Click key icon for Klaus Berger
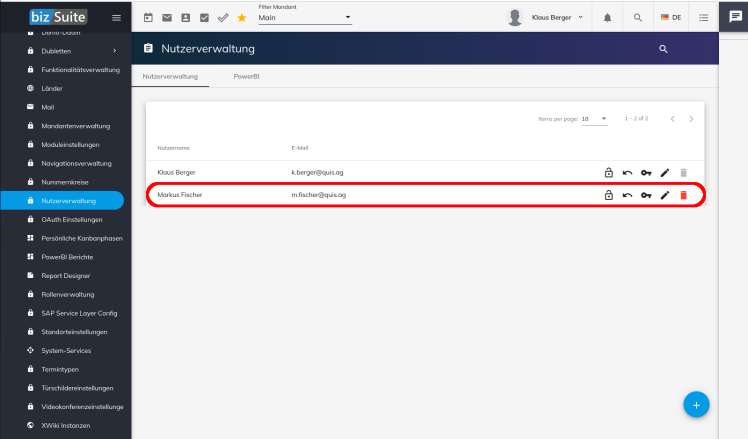 pyautogui.click(x=646, y=173)
